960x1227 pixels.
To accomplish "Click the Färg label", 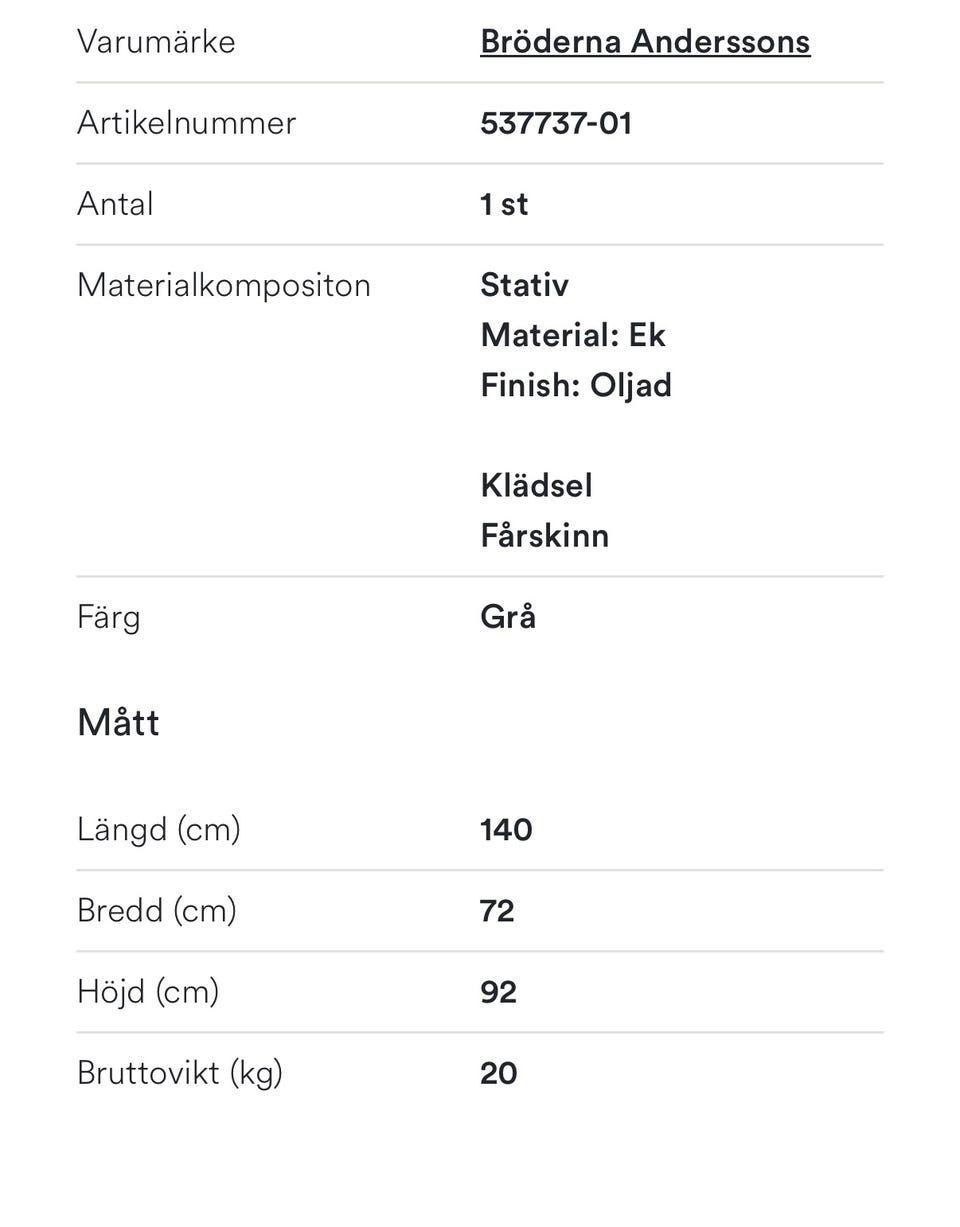I will pos(108,618).
